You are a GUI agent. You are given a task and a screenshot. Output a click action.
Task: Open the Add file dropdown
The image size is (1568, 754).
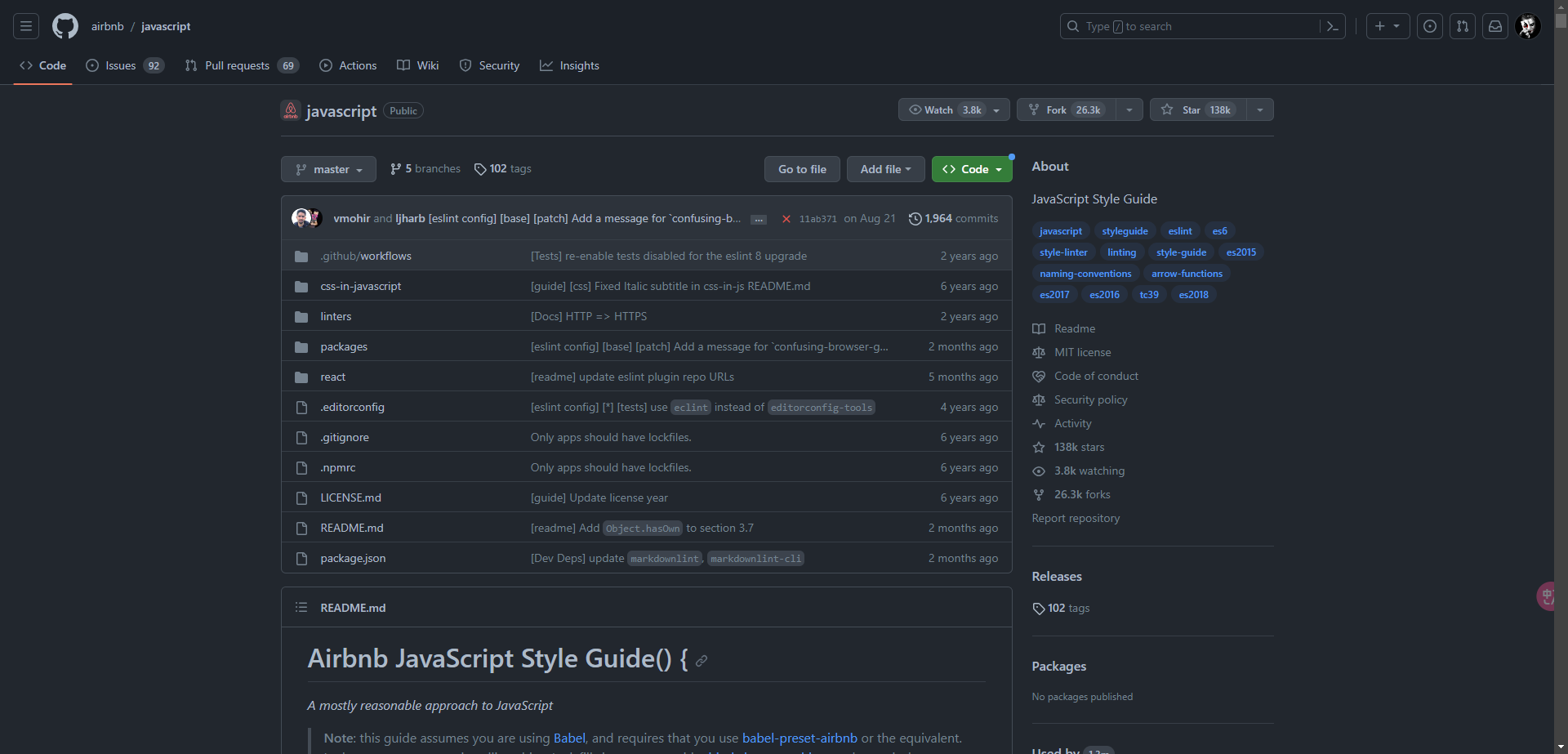click(x=885, y=169)
